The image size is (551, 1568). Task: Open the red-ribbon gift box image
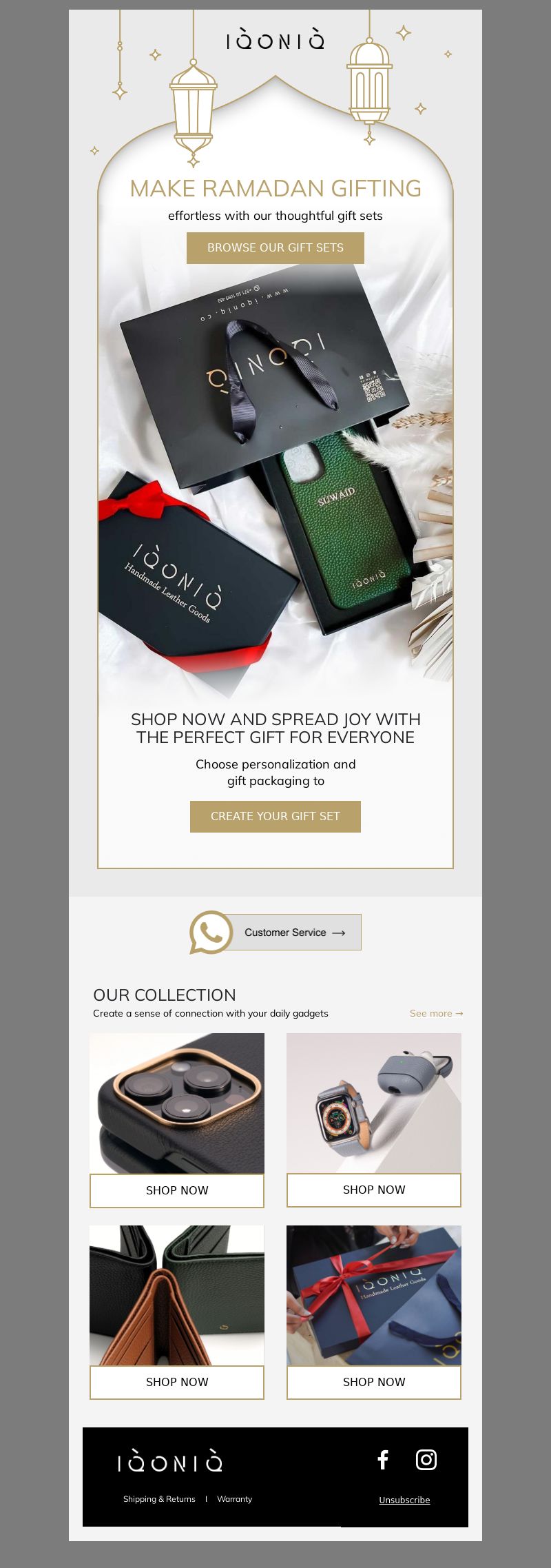(374, 1296)
